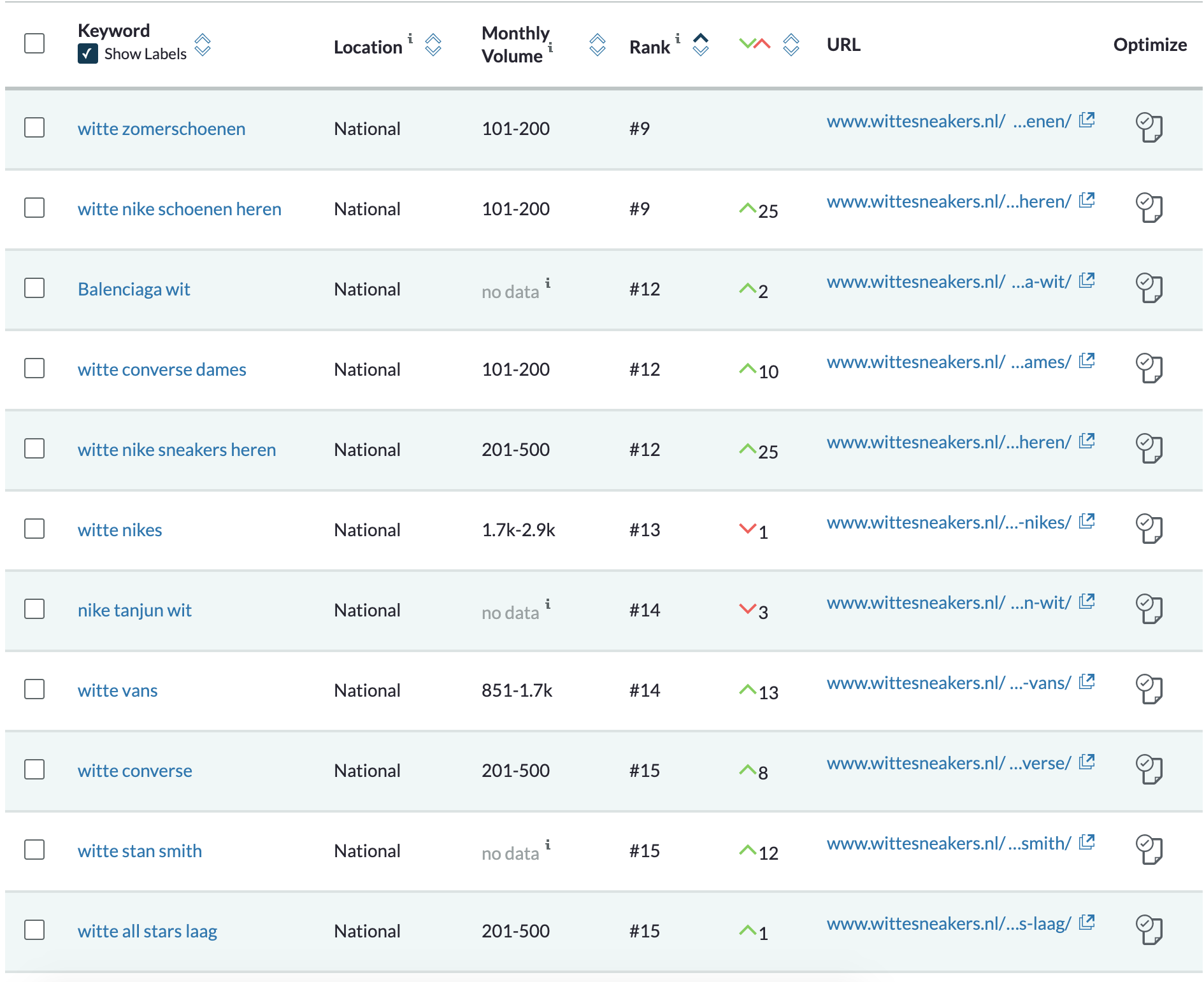Show info for Monthly Volume column
The image size is (1204, 982).
coord(550,47)
